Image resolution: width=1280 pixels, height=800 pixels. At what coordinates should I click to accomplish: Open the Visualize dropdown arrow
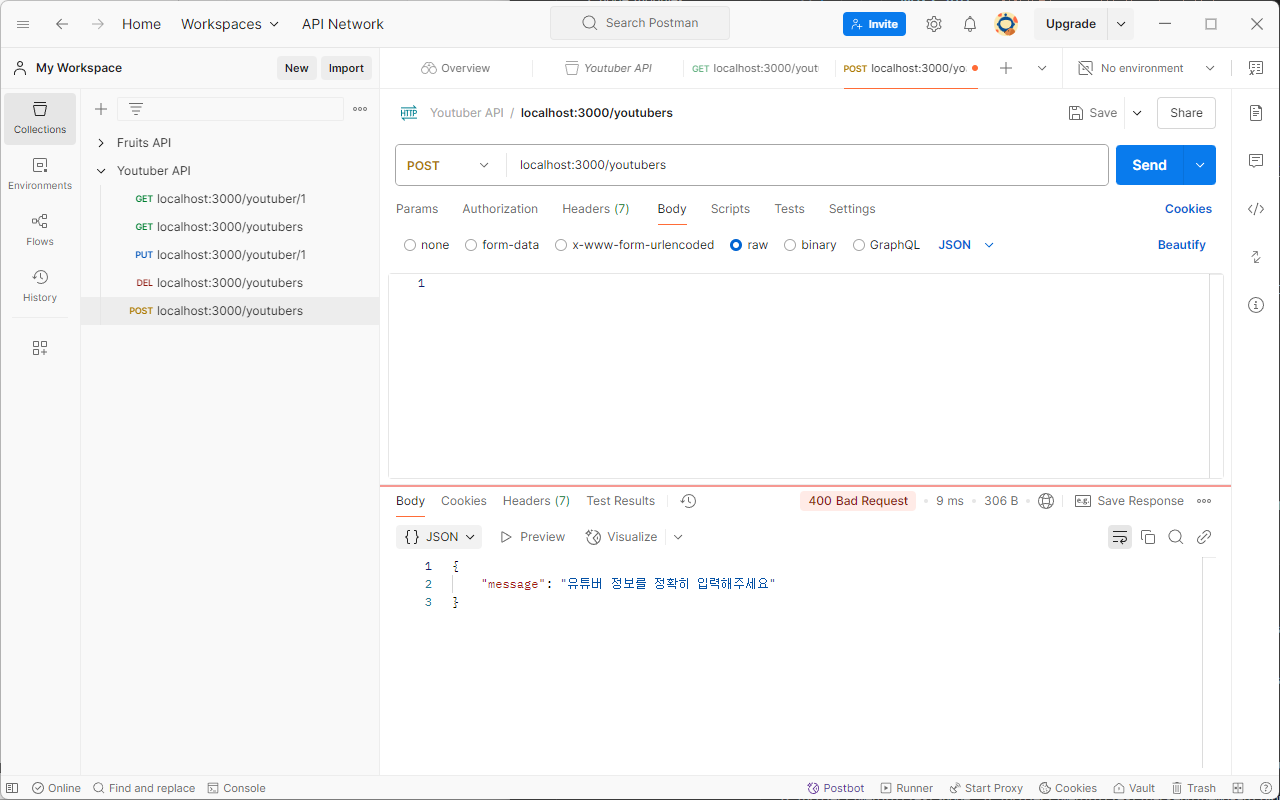[678, 537]
